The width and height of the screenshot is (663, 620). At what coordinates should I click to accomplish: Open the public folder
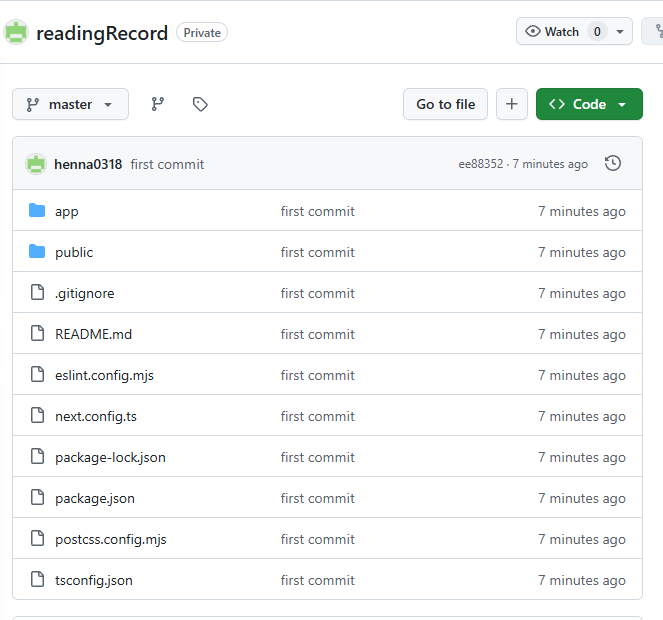coord(74,252)
